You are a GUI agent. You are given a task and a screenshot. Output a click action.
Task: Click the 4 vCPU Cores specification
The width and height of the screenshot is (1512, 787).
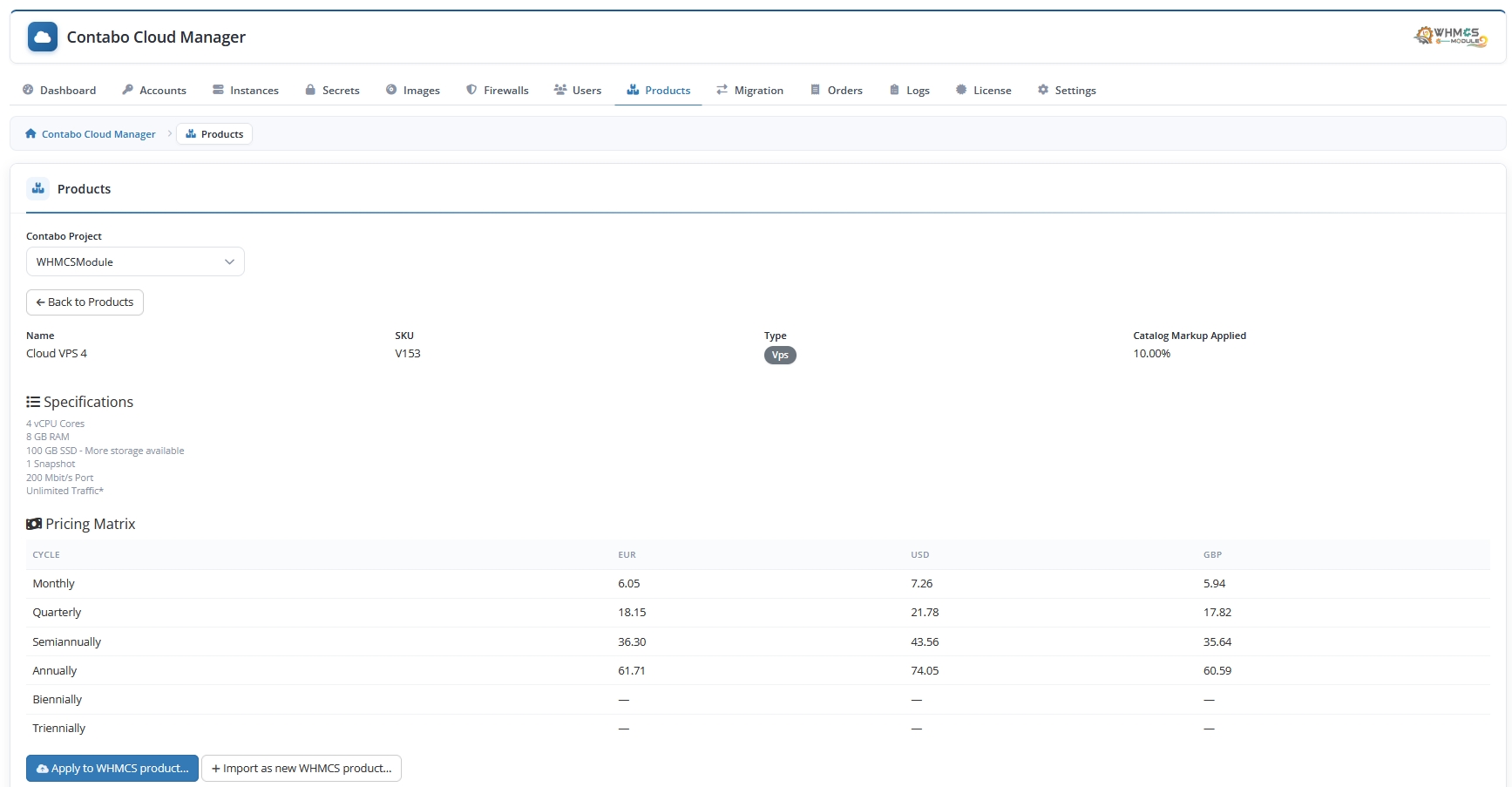[55, 424]
